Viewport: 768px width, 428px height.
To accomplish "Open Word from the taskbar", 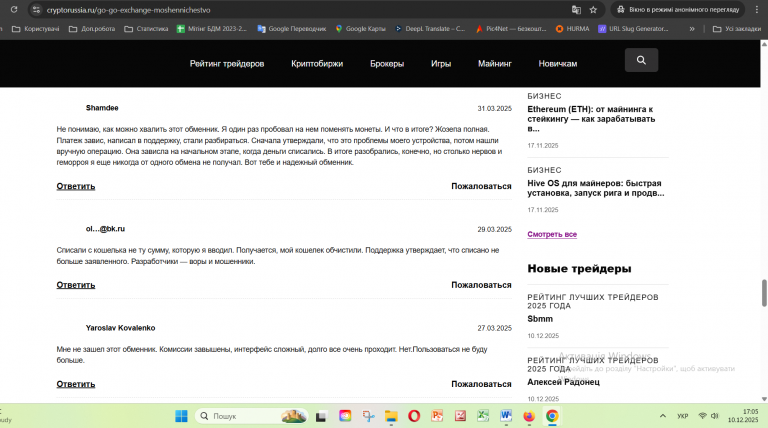I will (x=506, y=416).
